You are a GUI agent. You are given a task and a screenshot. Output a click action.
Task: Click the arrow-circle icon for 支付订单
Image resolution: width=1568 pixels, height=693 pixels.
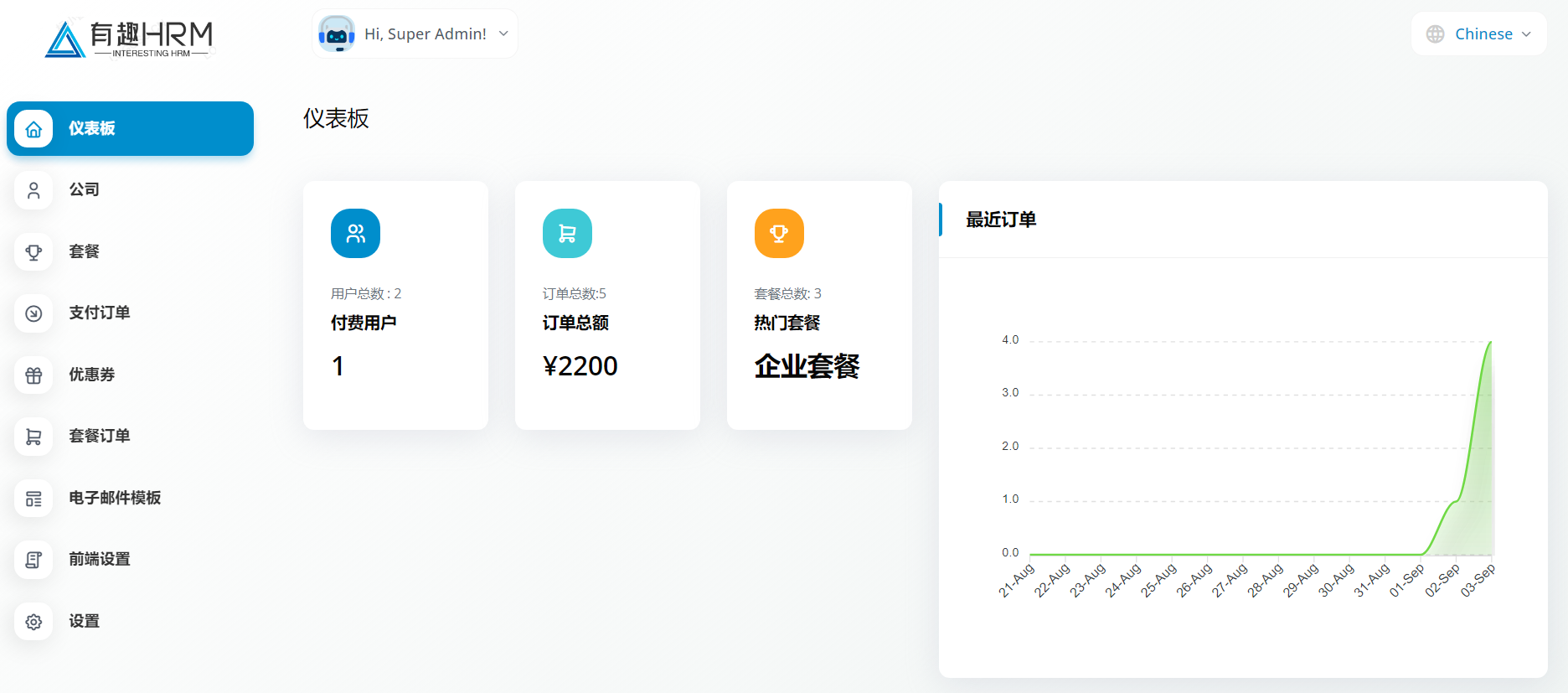34,313
